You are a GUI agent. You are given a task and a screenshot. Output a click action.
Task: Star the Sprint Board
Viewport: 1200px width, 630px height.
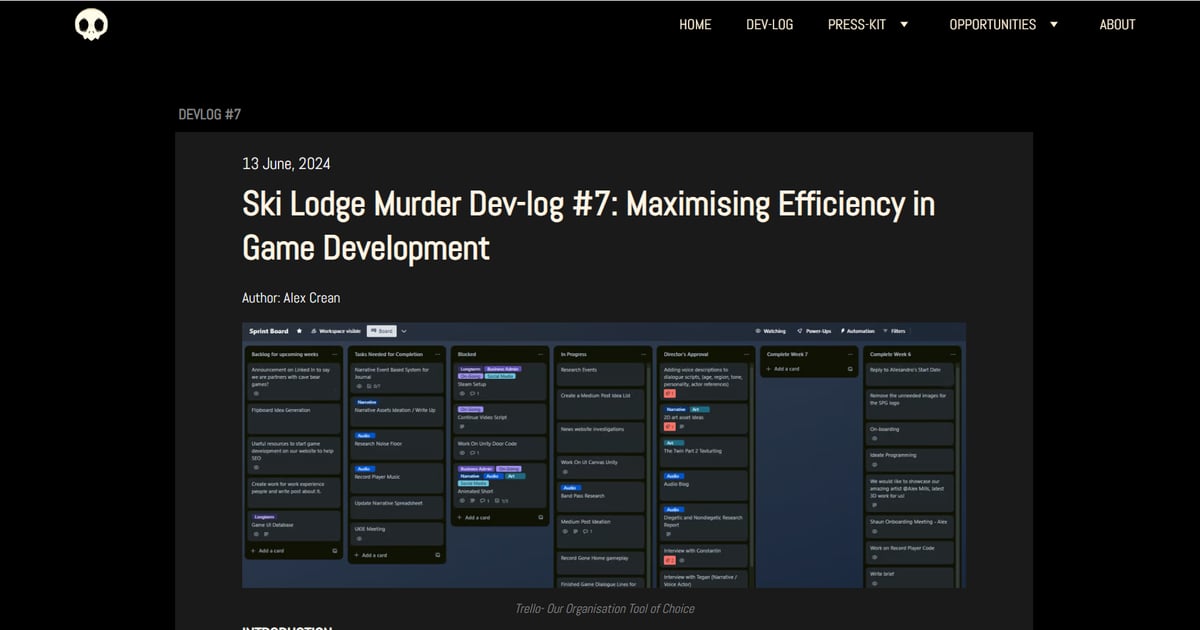point(299,330)
